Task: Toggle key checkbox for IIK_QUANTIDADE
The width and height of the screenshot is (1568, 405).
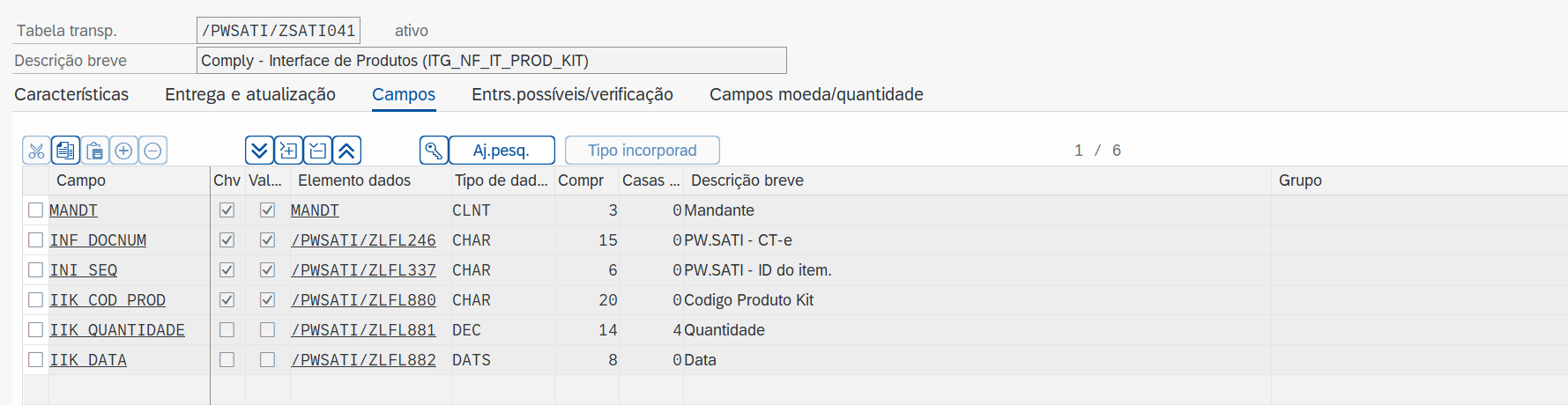Action: point(227,330)
